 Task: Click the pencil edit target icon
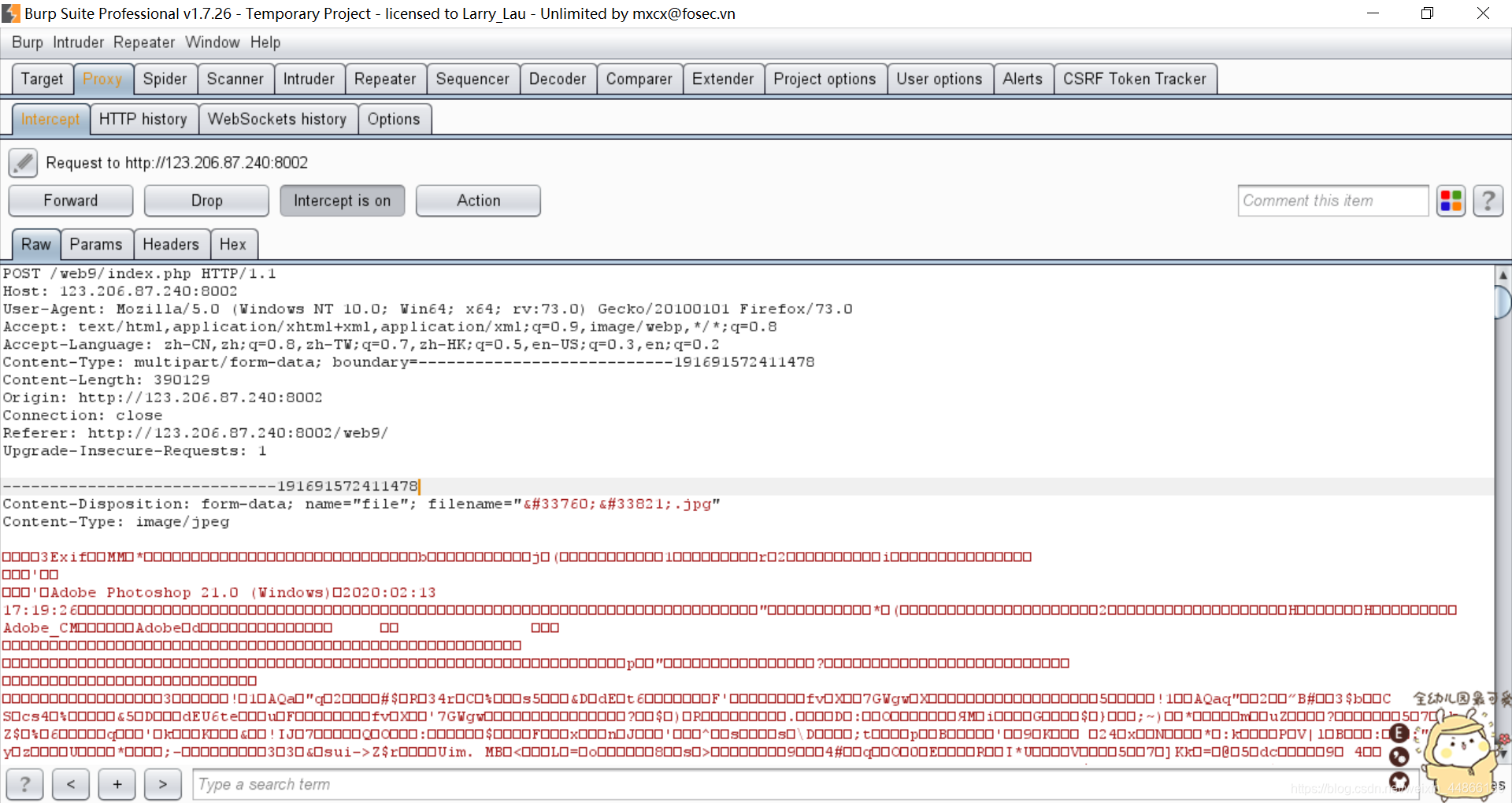[24, 163]
